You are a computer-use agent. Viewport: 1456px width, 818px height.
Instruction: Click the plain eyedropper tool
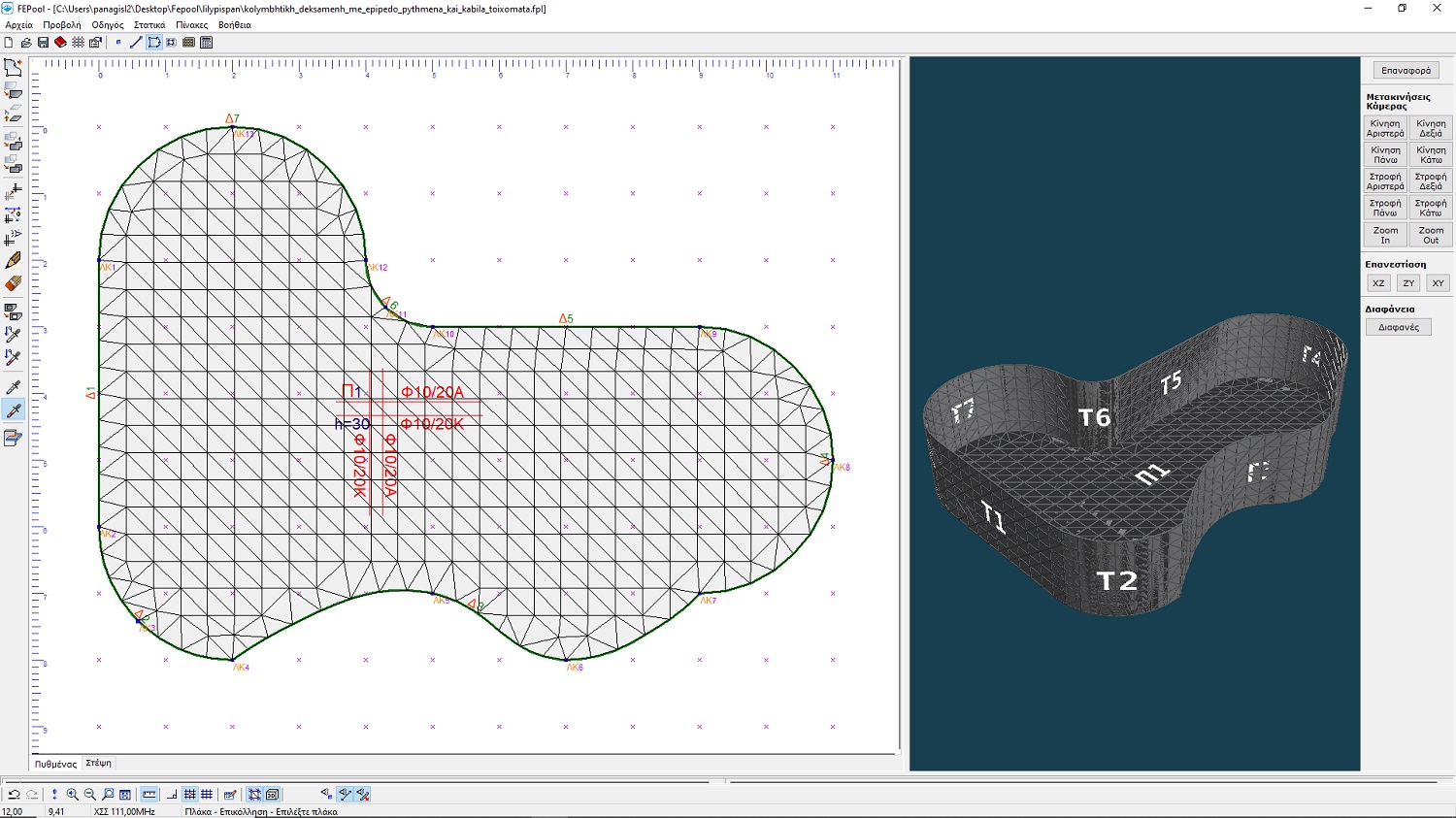coord(13,387)
